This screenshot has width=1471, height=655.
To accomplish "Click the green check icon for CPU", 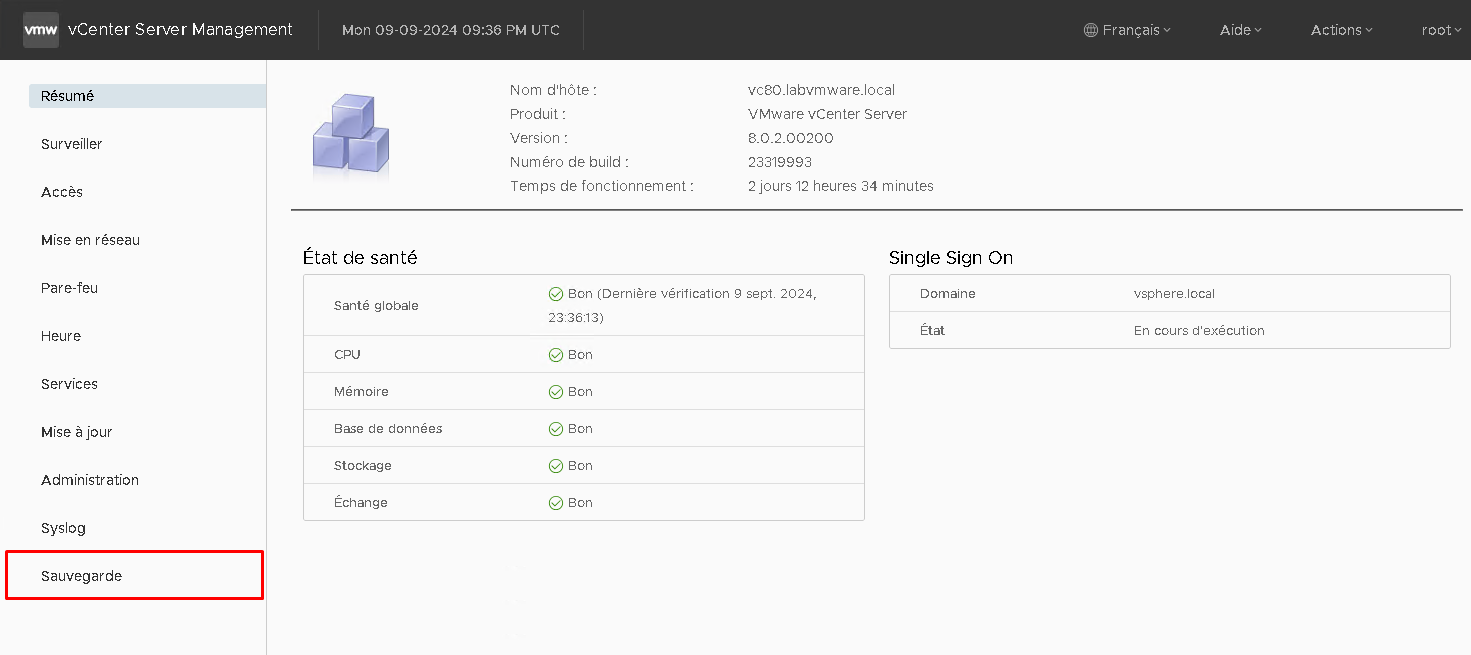I will click(x=556, y=355).
